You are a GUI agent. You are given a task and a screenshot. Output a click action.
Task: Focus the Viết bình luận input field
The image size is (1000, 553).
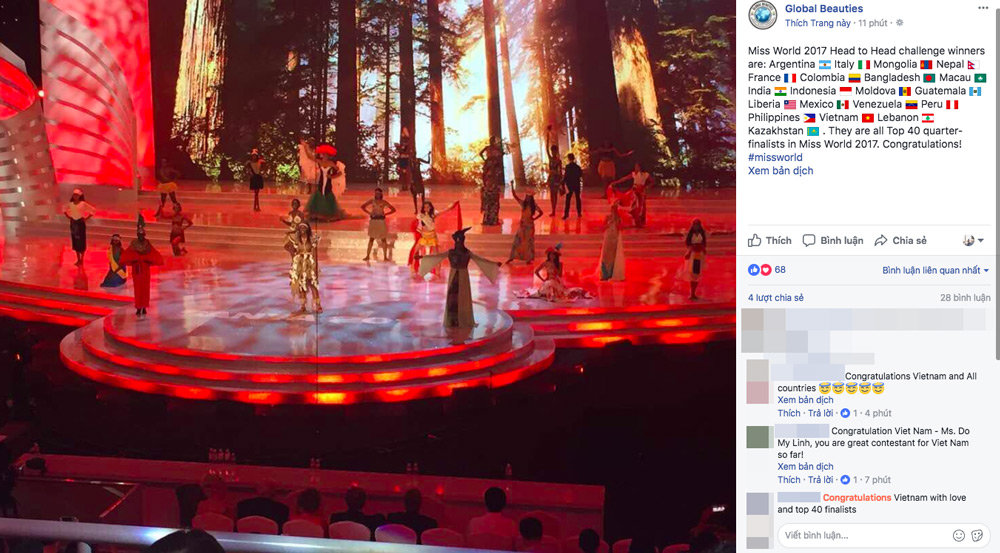[862, 535]
